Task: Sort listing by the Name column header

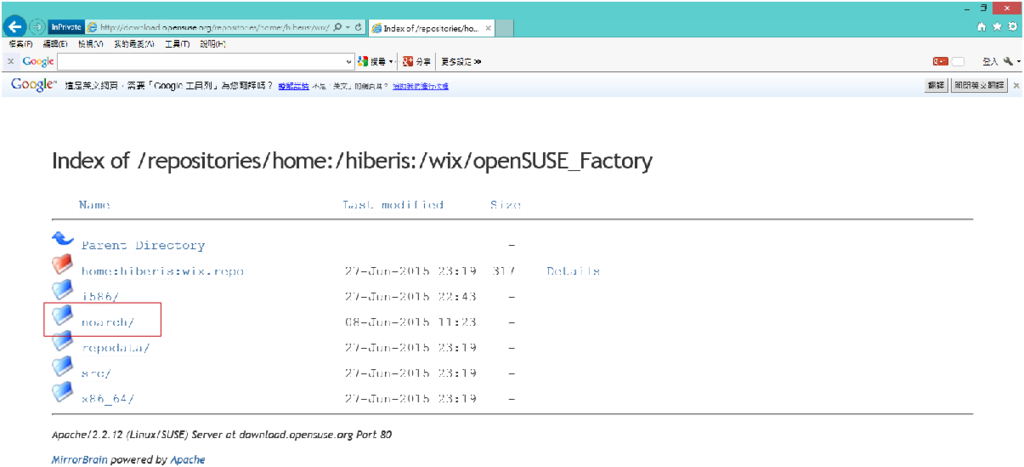Action: click(x=95, y=204)
